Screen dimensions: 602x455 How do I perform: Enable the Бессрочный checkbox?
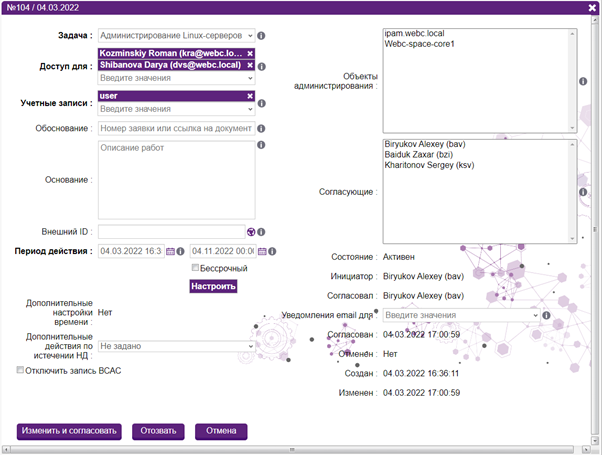[196, 268]
